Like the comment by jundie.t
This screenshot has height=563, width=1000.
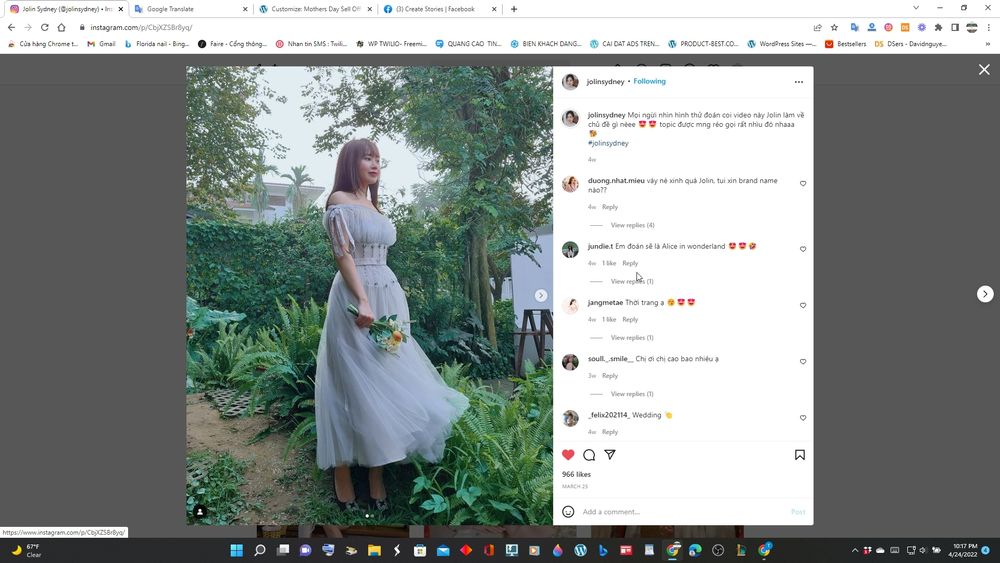click(x=803, y=249)
